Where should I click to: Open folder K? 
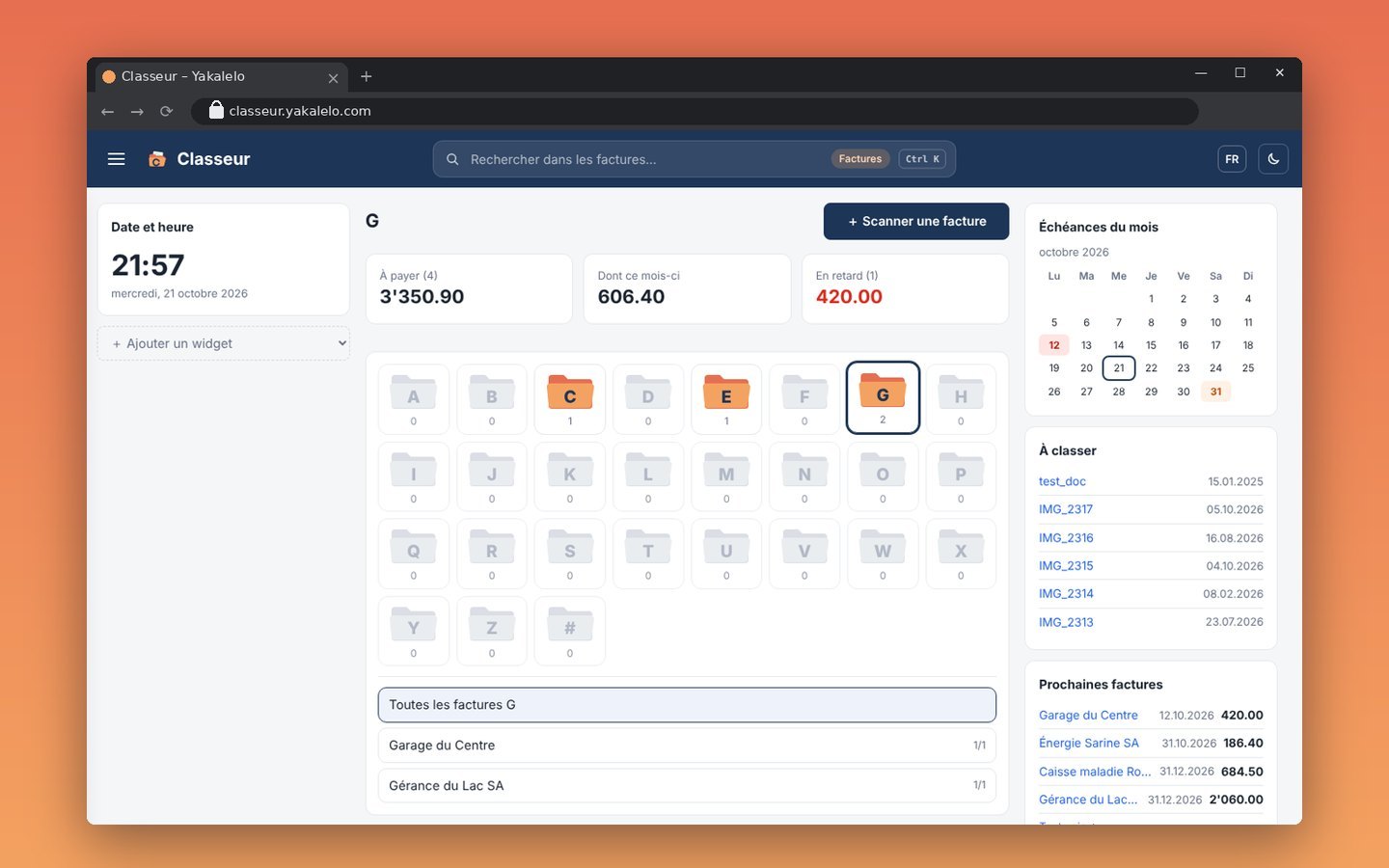pyautogui.click(x=570, y=476)
